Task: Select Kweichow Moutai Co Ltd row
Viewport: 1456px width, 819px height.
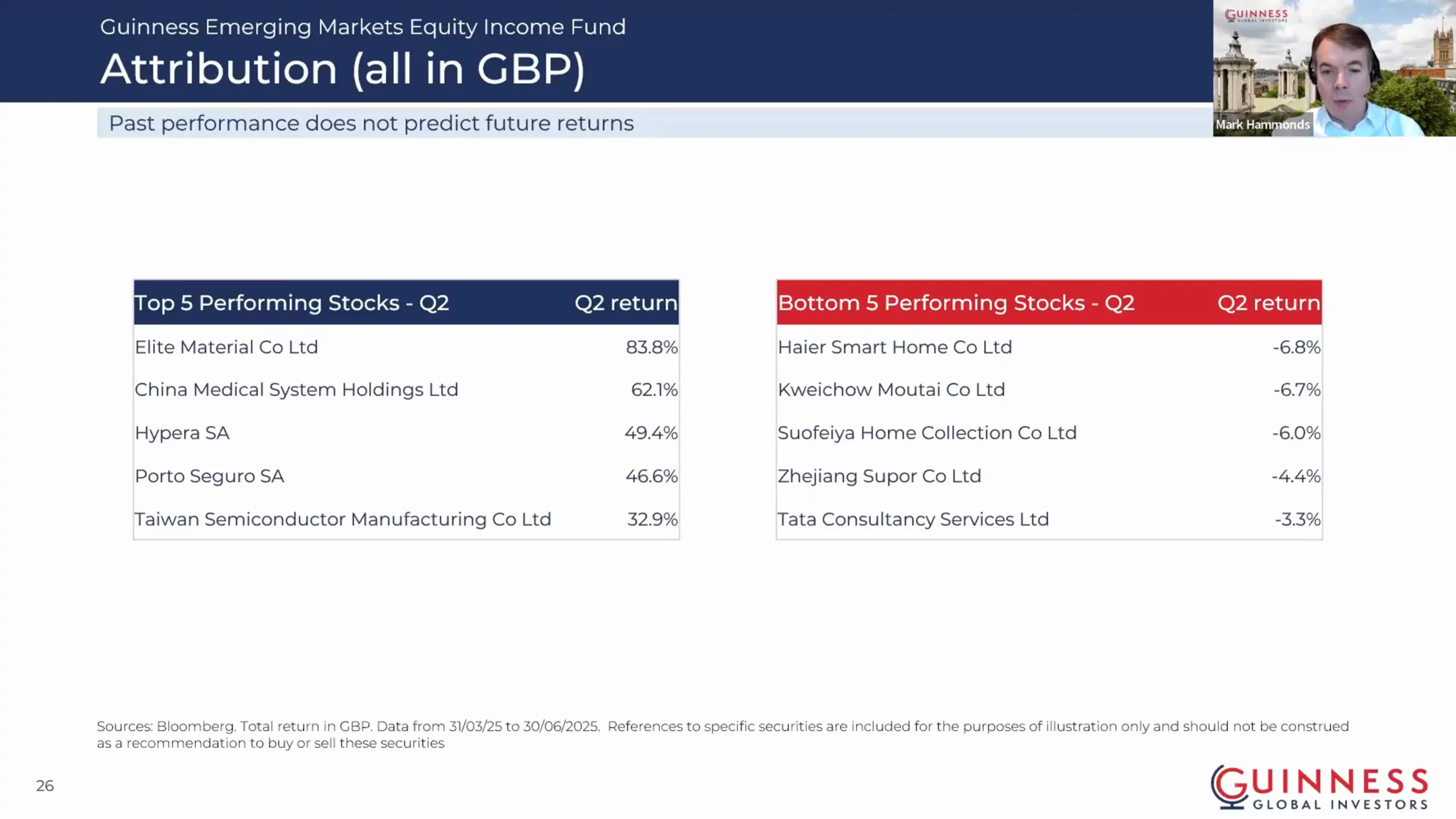Action: [x=1049, y=390]
